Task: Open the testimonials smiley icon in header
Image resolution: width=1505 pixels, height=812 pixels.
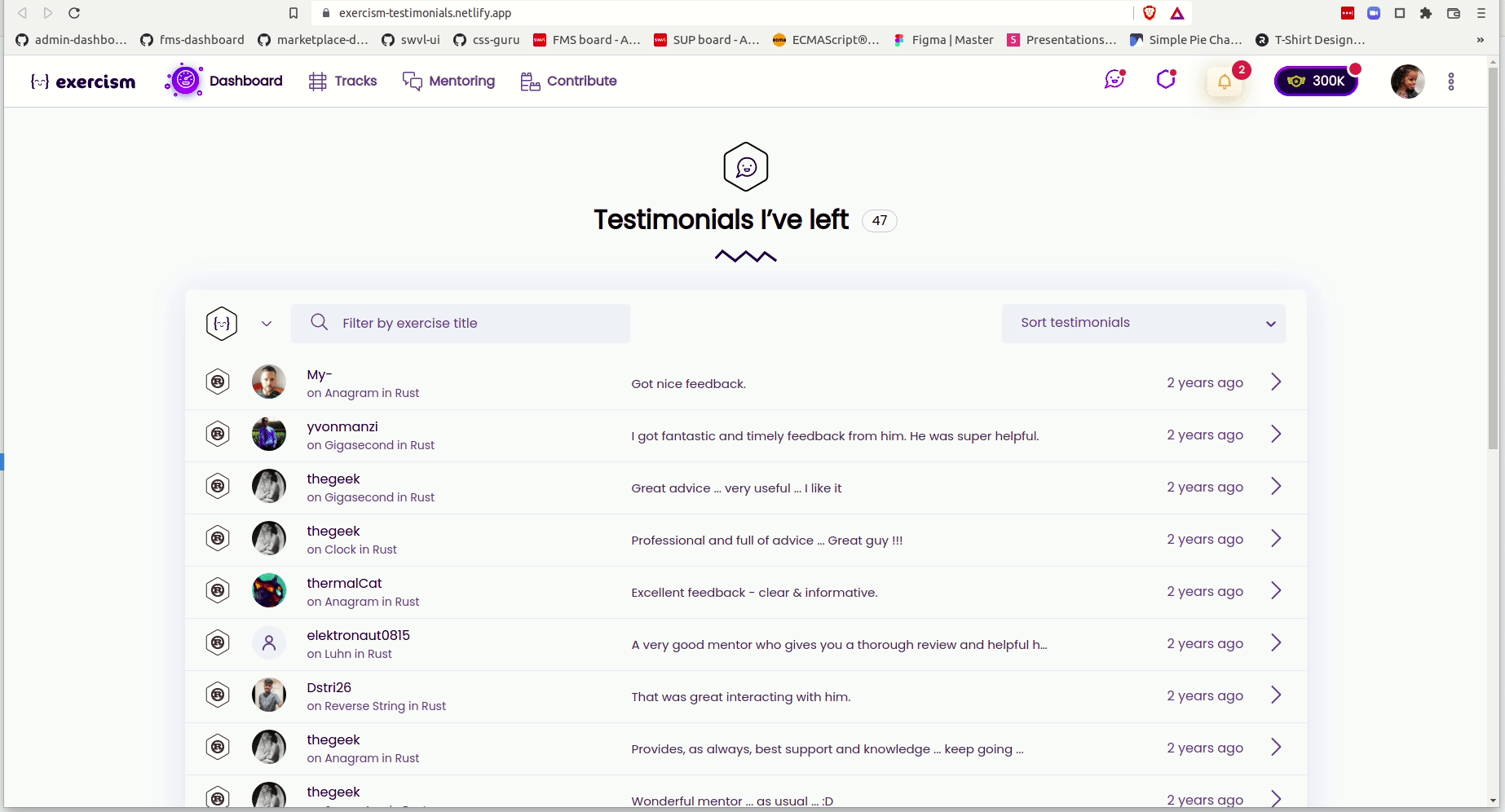Action: (1114, 79)
